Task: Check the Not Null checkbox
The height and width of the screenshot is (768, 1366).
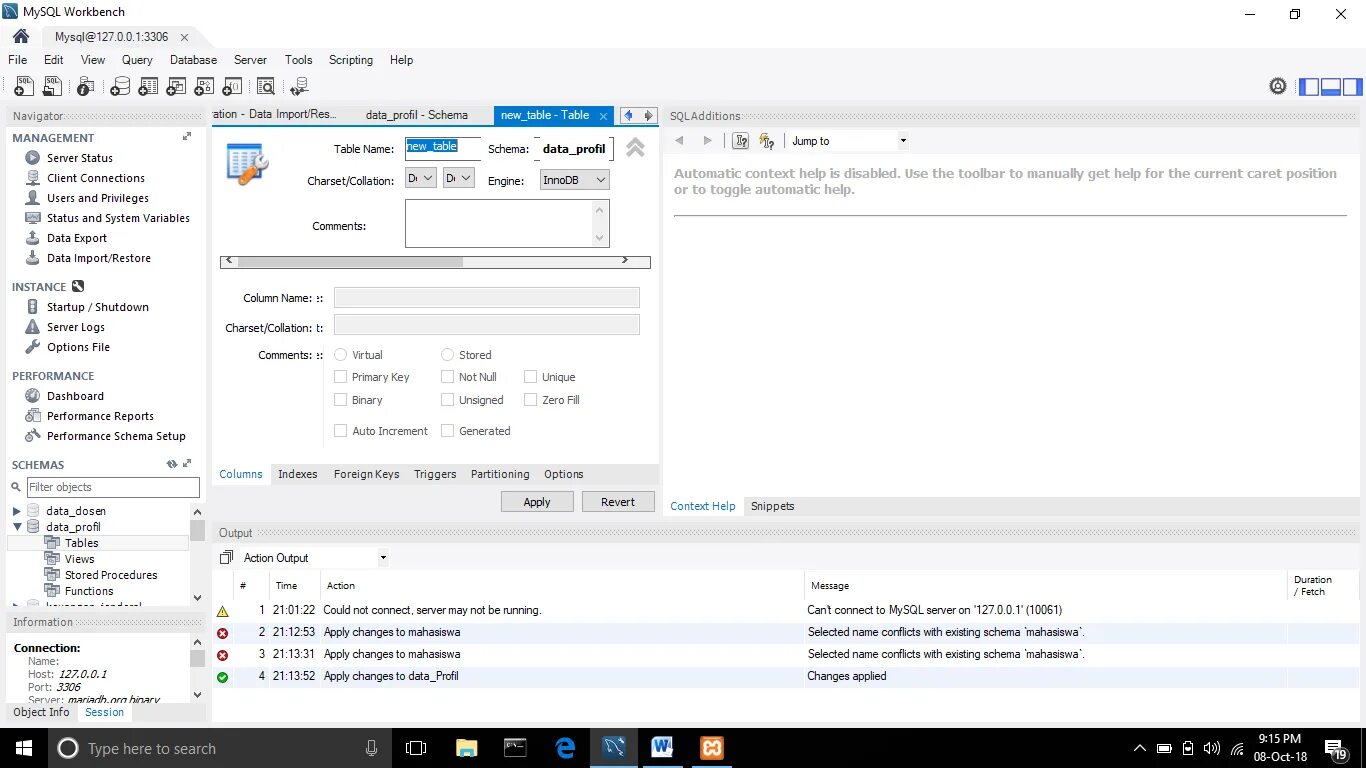Action: (x=447, y=377)
